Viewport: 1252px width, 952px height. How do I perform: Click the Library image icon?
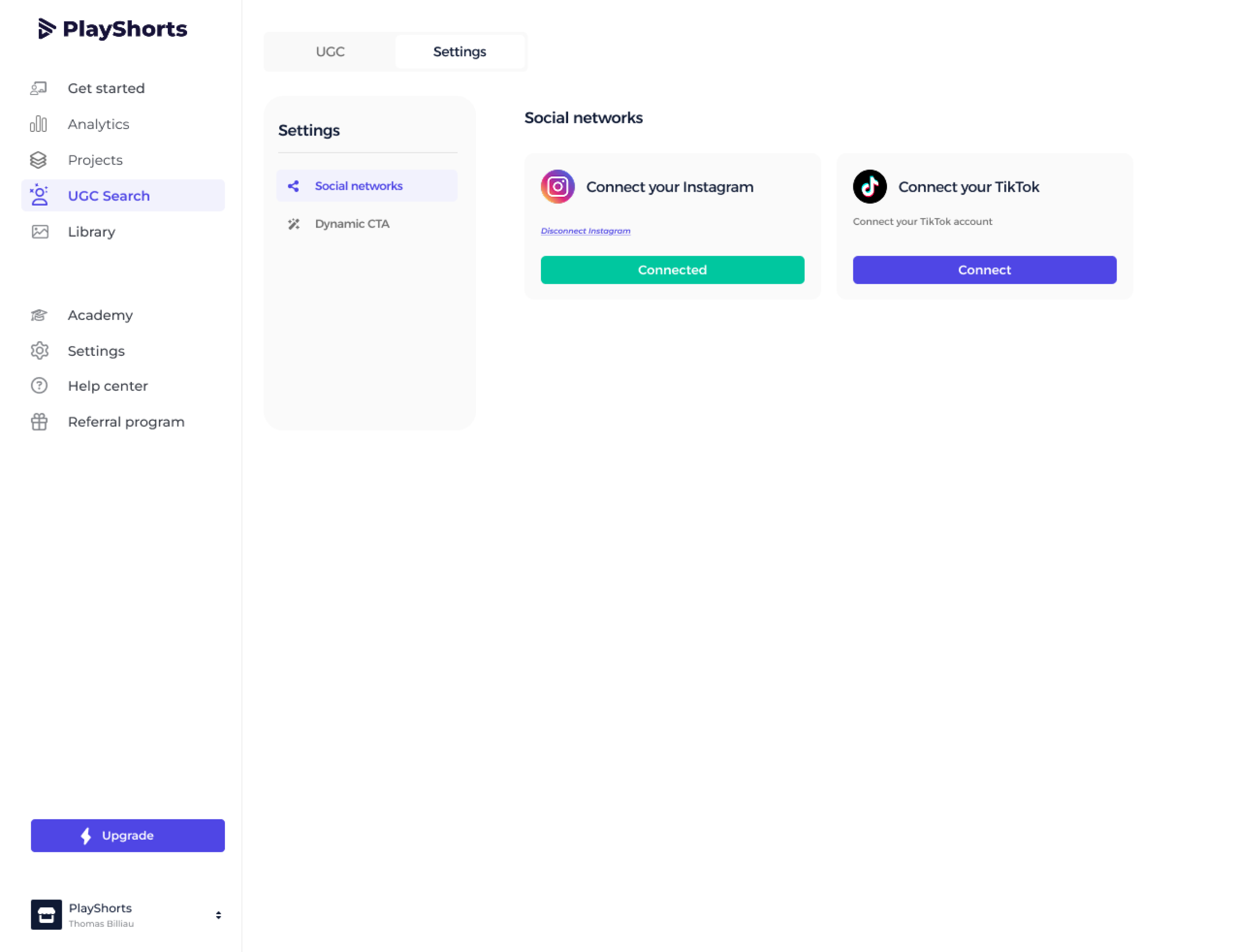[40, 232]
